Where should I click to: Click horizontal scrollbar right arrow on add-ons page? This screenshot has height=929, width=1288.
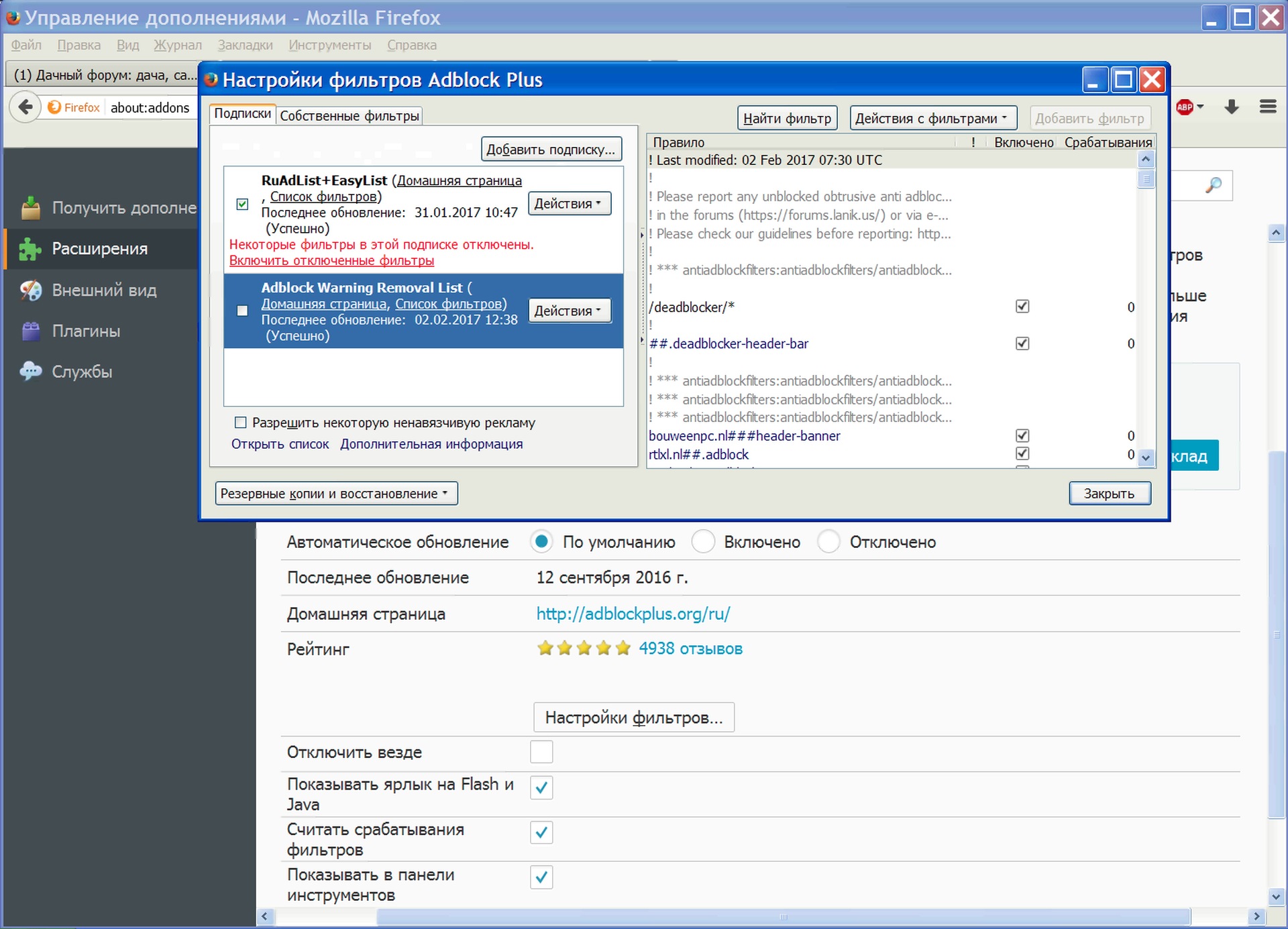tap(1256, 916)
